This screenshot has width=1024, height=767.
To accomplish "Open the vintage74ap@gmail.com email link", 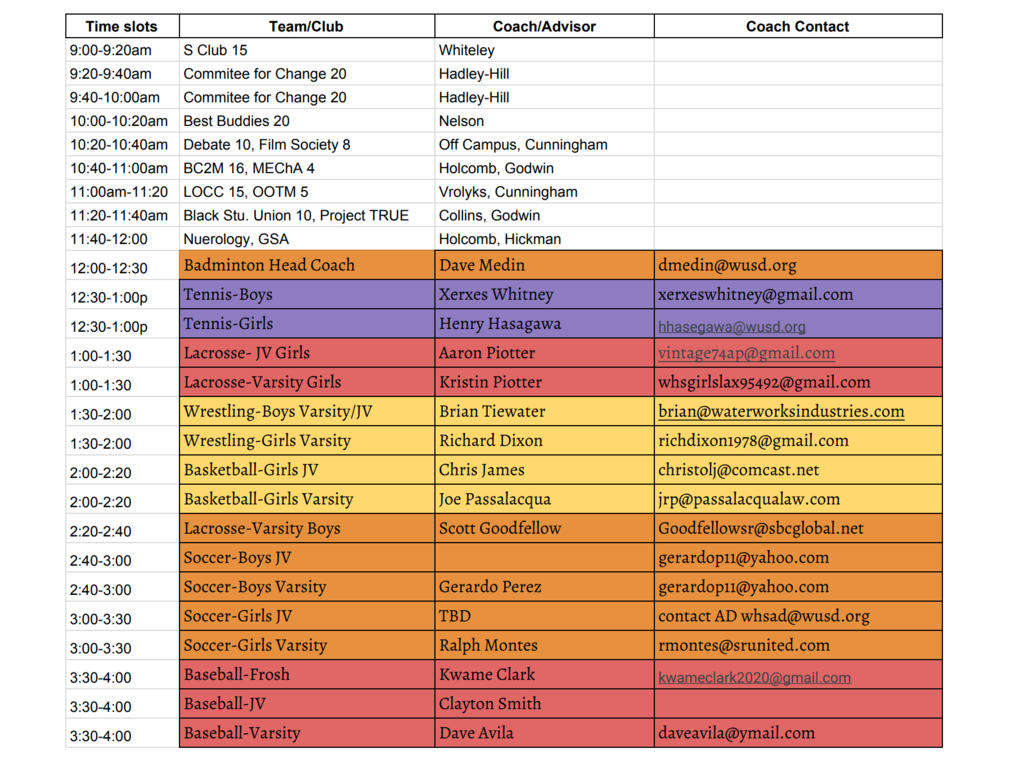I will point(746,353).
